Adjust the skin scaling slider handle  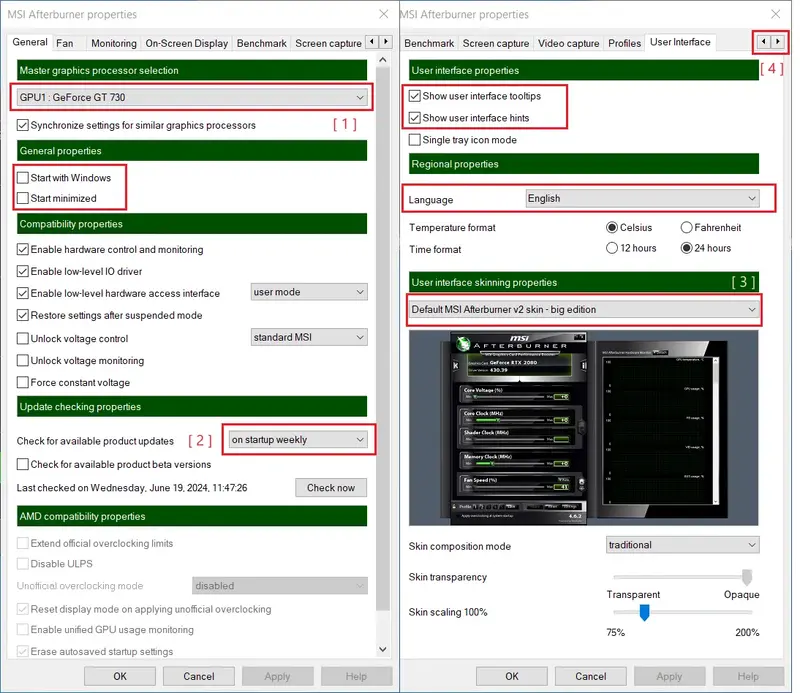(645, 612)
